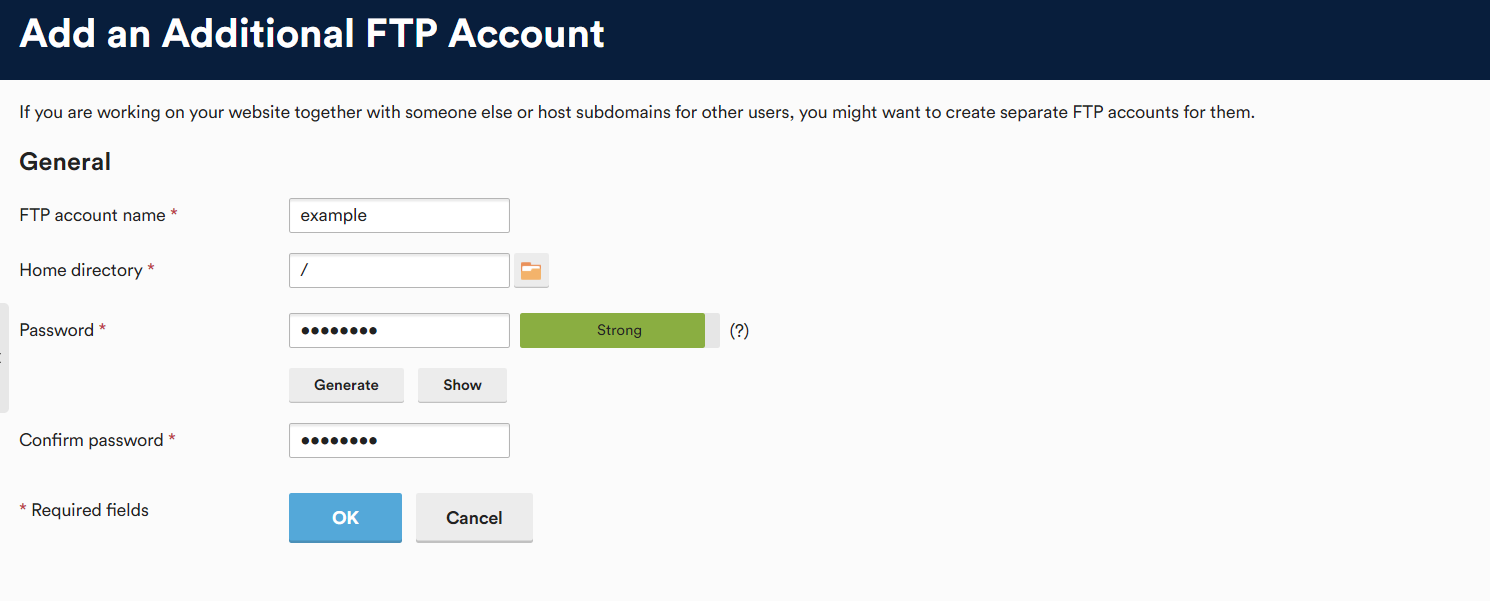The image size is (1490, 601).
Task: Click the introductory description paragraph
Action: pyautogui.click(x=637, y=112)
